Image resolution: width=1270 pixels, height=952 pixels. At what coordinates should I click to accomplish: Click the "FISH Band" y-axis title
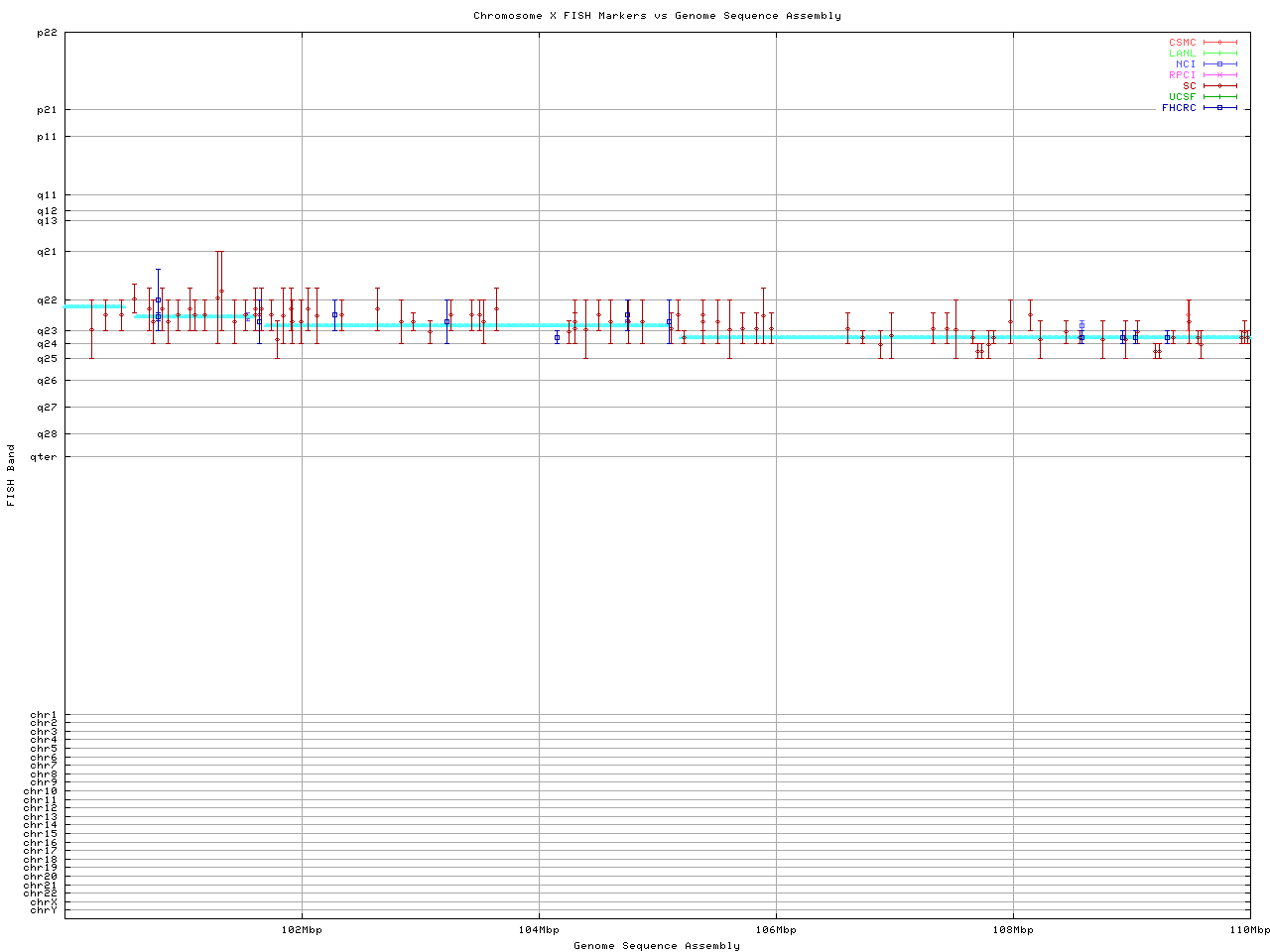[x=12, y=475]
